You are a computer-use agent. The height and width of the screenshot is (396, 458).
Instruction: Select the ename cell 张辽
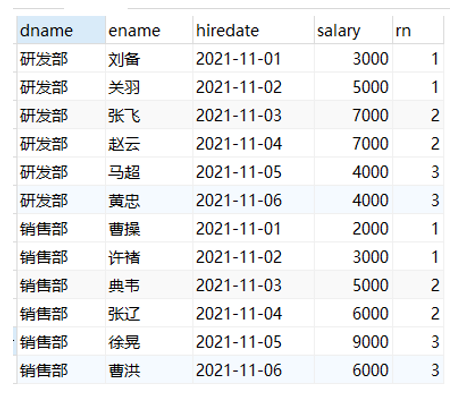(149, 314)
